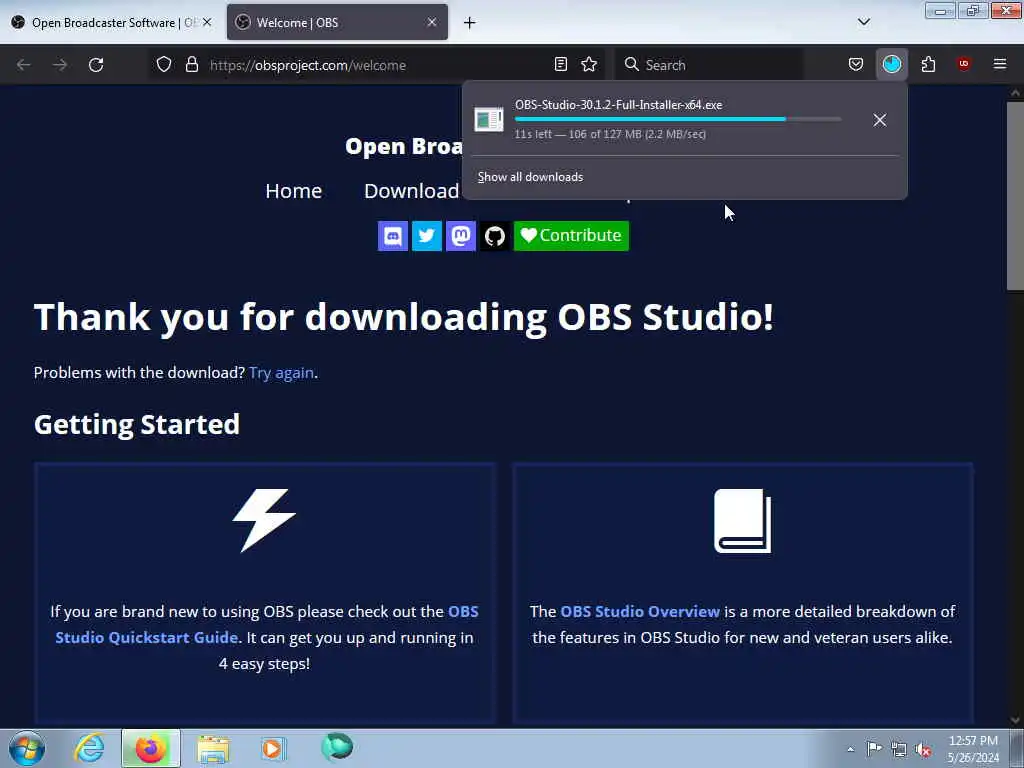The width and height of the screenshot is (1024, 768).
Task: Click the OBS-Studio-30.1.2-Full-Installer-x64.exe filename
Action: (x=618, y=104)
